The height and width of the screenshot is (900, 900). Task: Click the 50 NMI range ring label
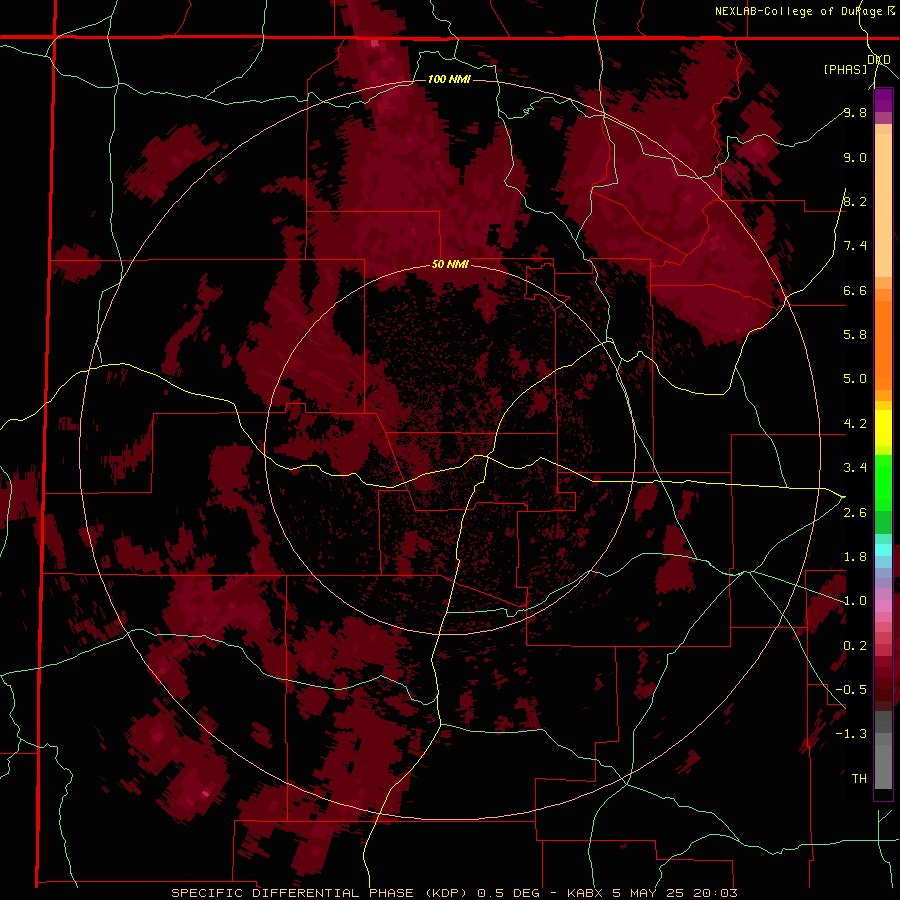[450, 264]
